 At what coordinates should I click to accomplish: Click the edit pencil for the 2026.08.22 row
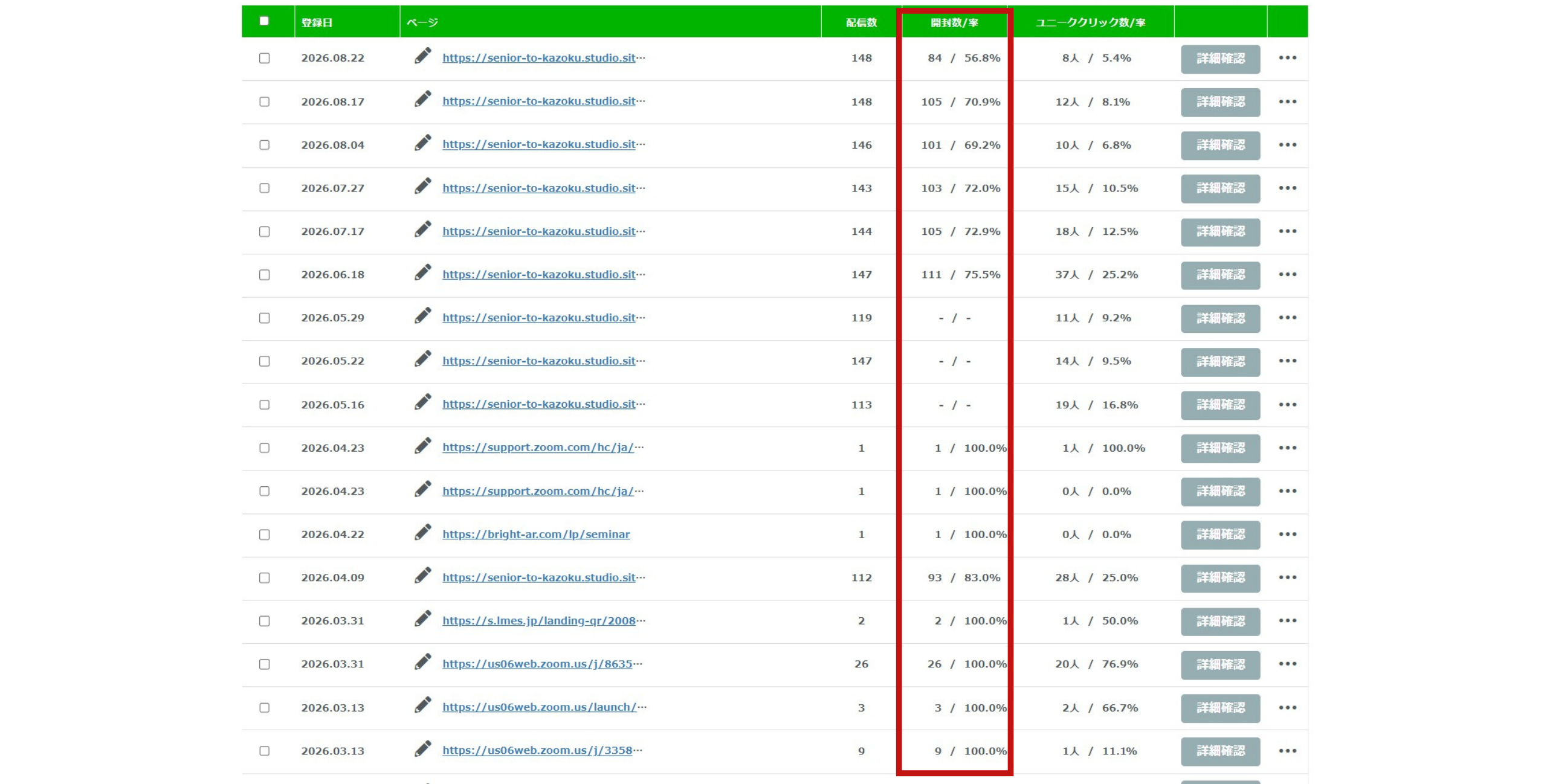[422, 56]
